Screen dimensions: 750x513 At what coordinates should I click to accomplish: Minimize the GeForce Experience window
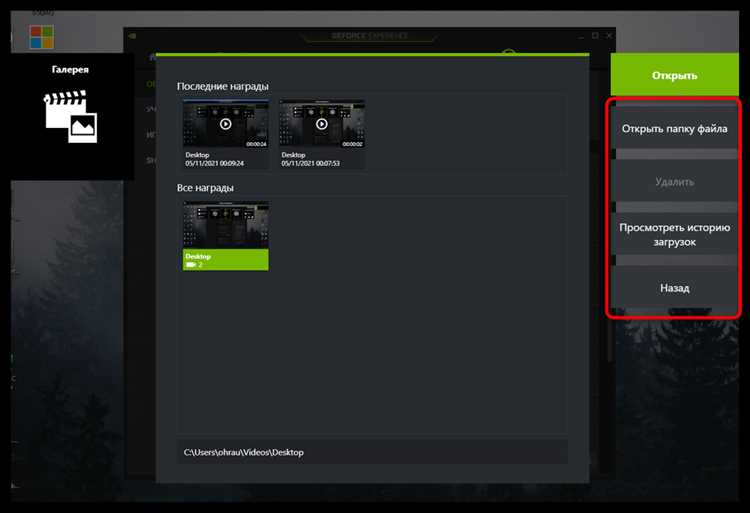click(x=581, y=36)
